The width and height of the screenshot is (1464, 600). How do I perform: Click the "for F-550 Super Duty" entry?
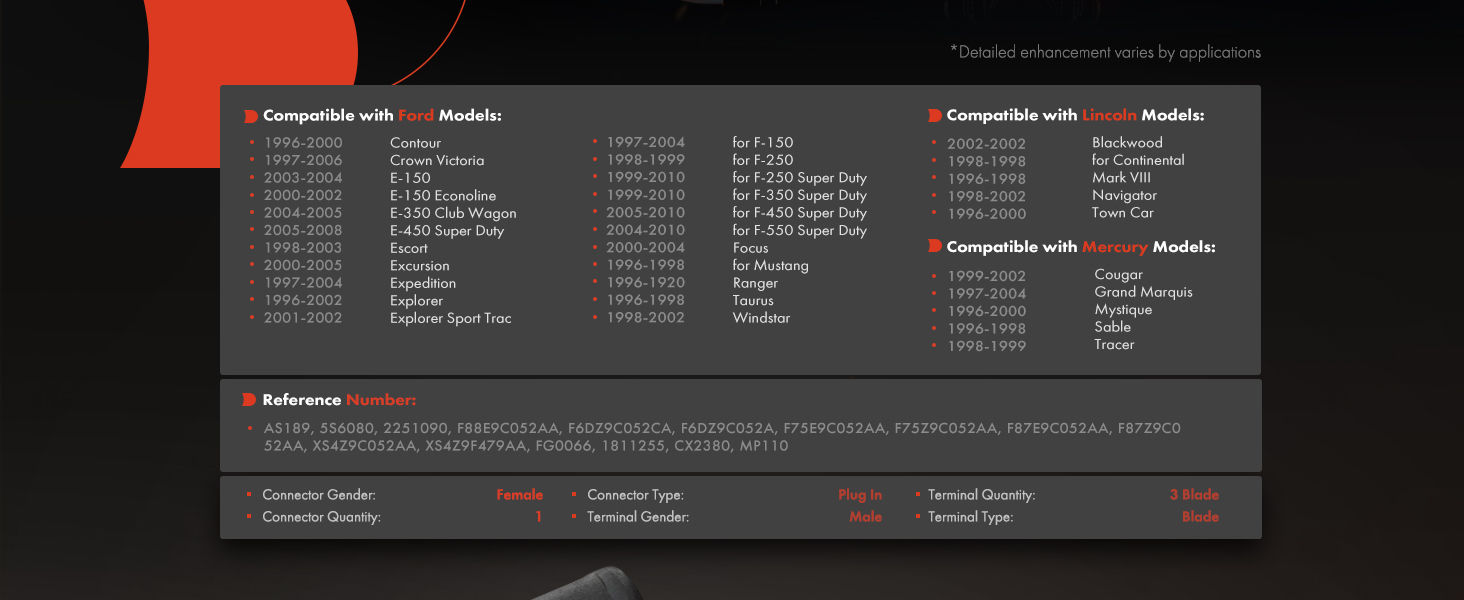coord(800,230)
